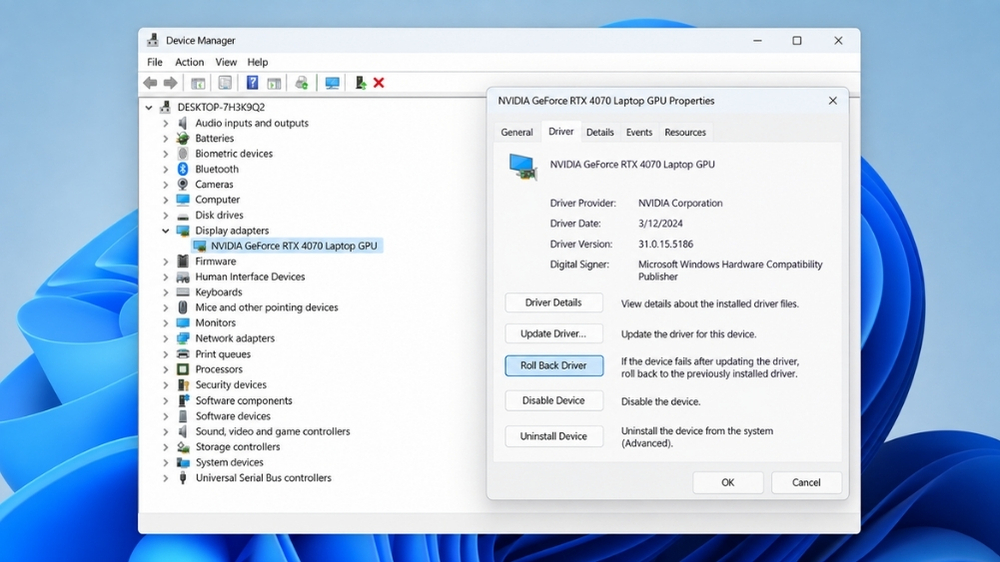
Task: Select the Driver tab
Action: click(x=561, y=131)
